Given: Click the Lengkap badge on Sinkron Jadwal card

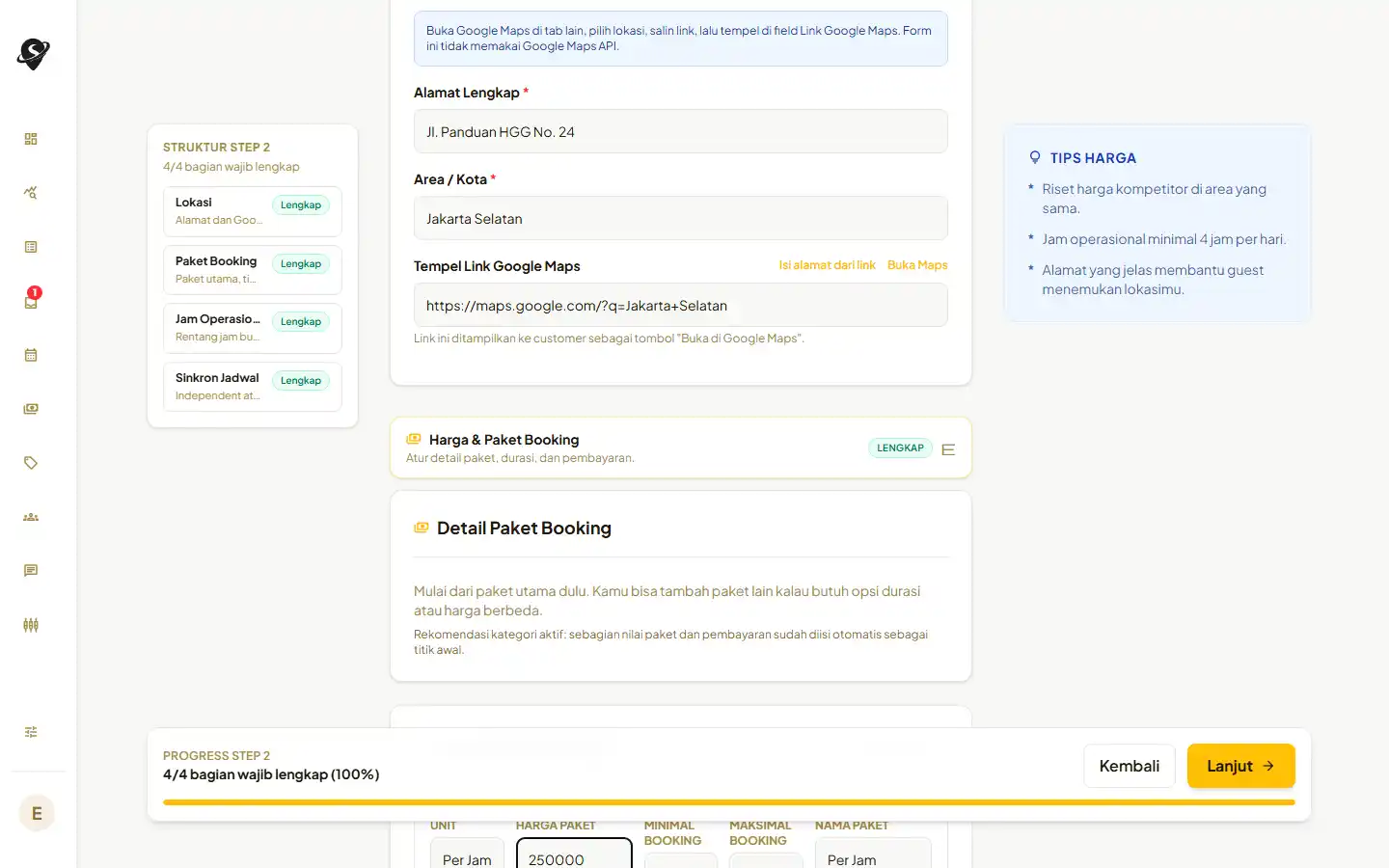Looking at the screenshot, I should (x=301, y=381).
